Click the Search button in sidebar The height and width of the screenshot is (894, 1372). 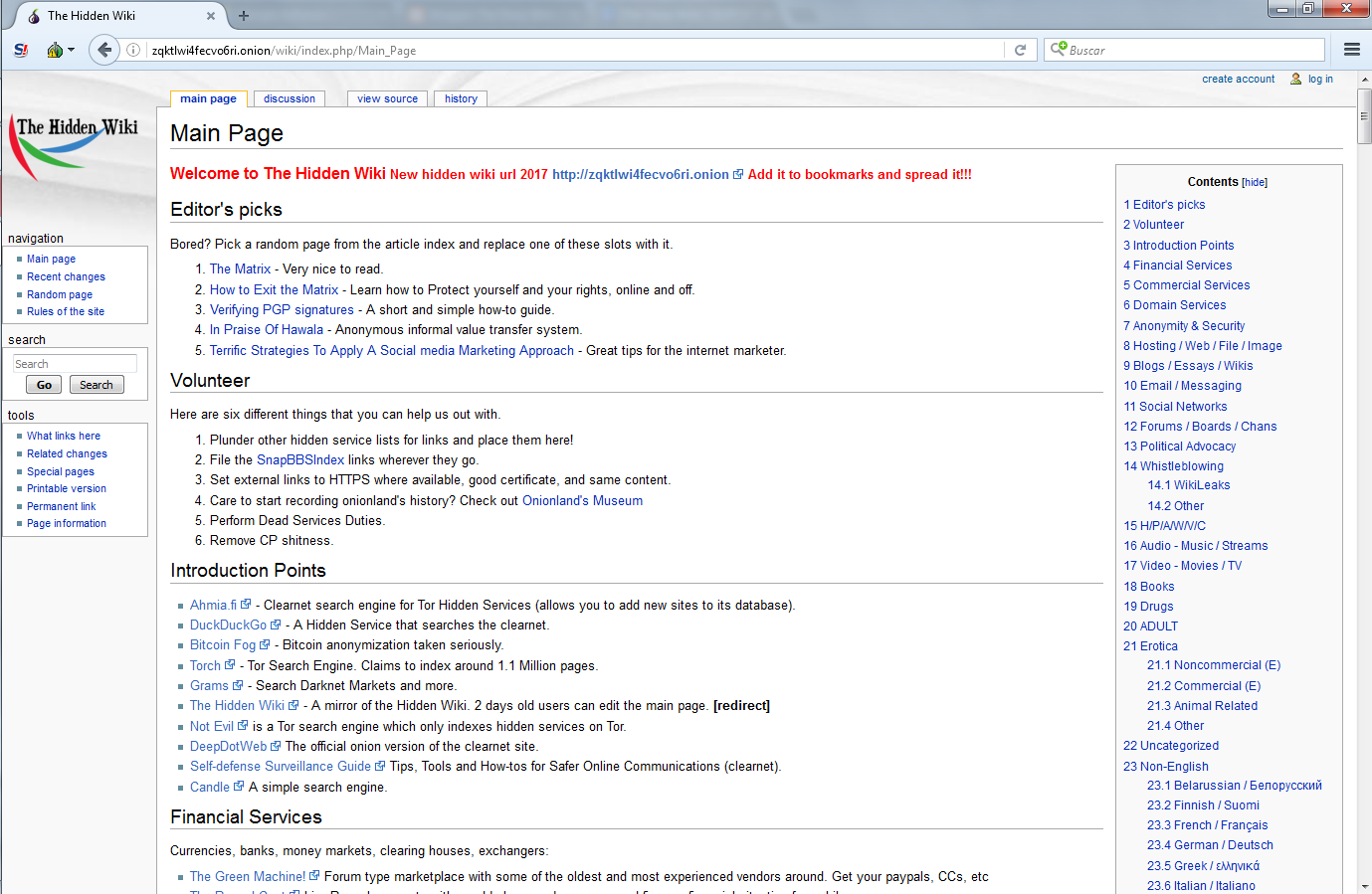[97, 385]
